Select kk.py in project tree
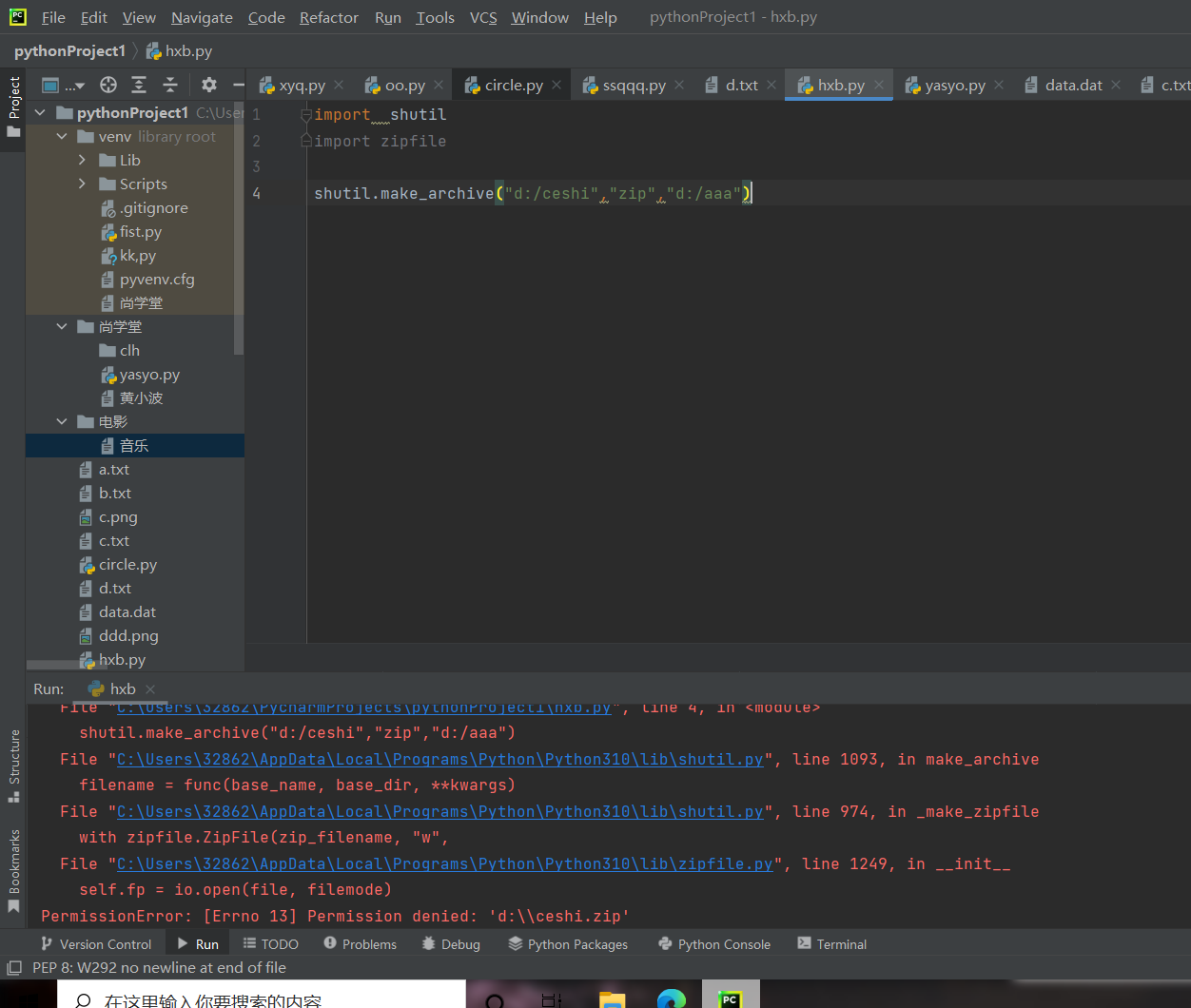The height and width of the screenshot is (1008, 1191). pos(128,255)
